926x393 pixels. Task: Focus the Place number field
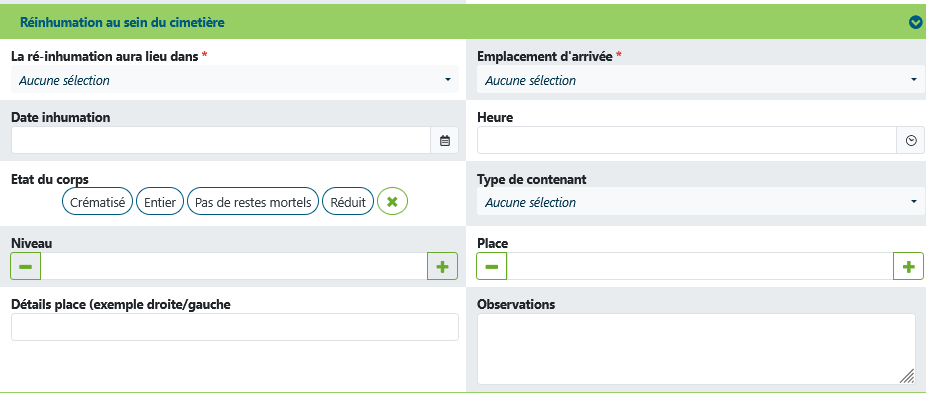pyautogui.click(x=700, y=267)
